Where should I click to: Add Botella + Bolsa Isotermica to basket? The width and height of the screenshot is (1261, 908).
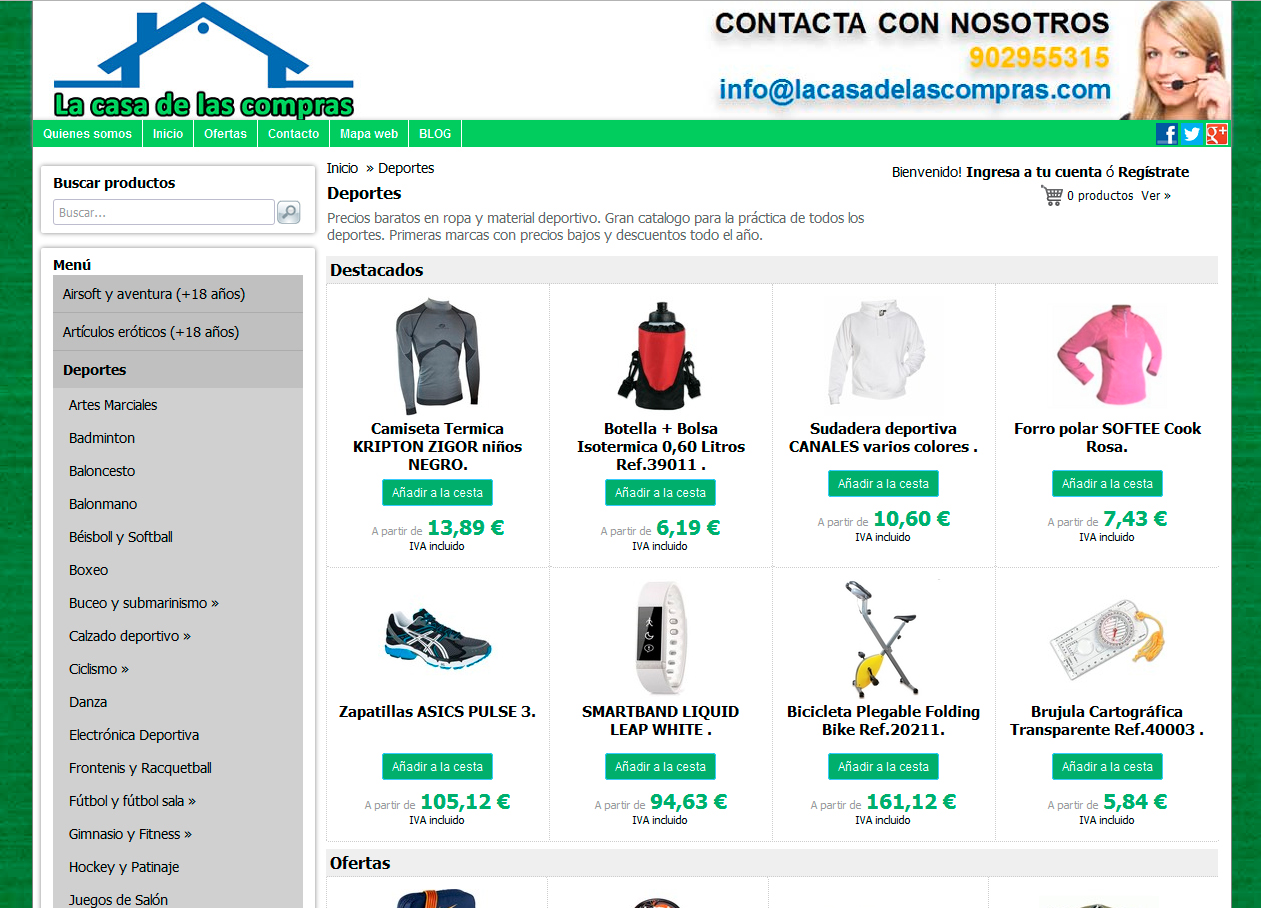point(660,493)
